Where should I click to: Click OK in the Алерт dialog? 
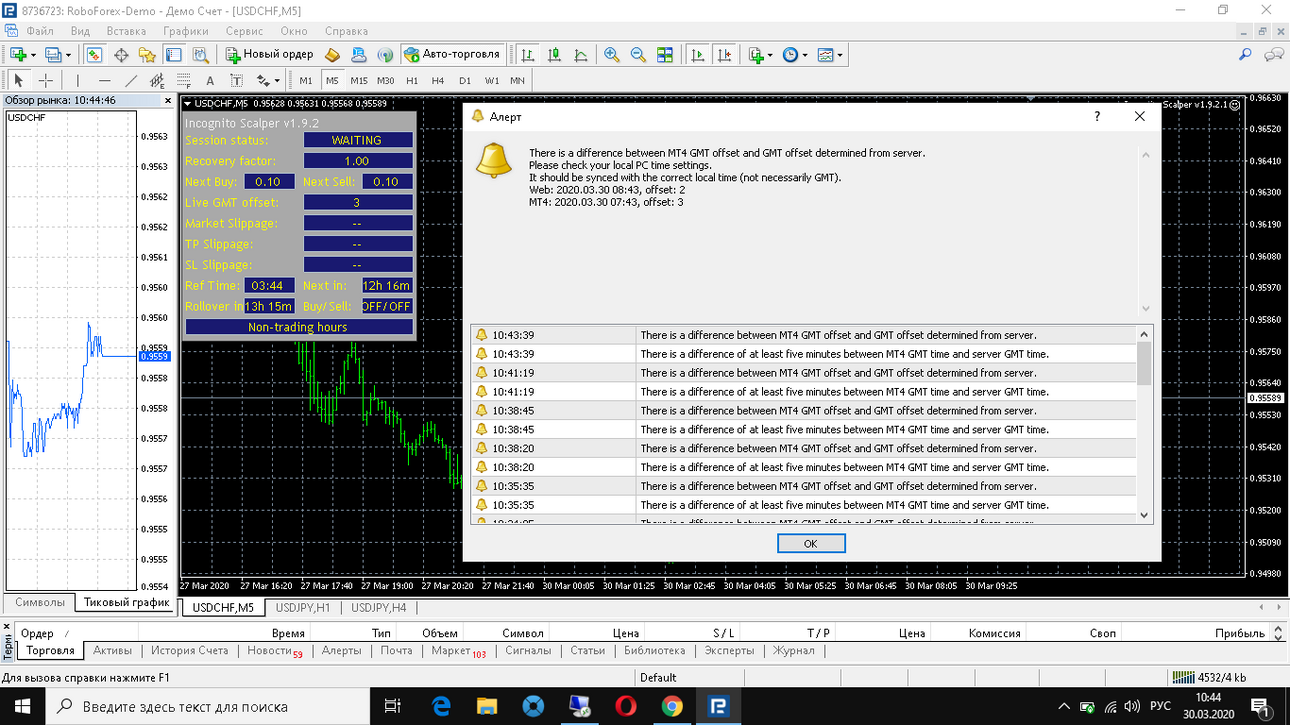[x=811, y=543]
